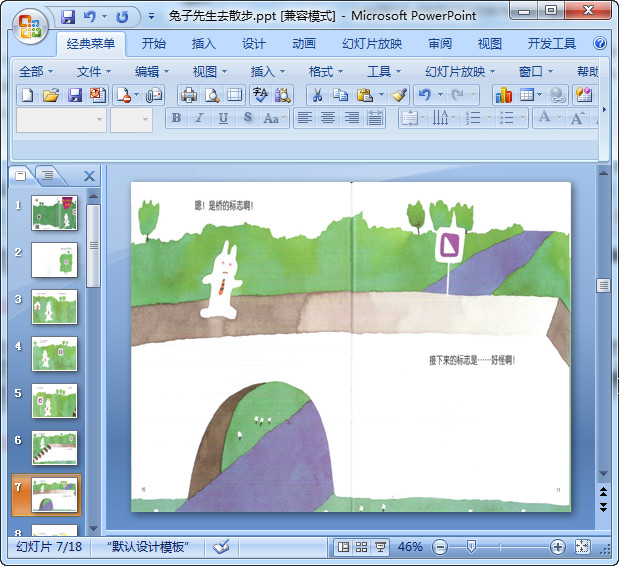Switch to Normal view button
619x566 pixels.
(343, 547)
